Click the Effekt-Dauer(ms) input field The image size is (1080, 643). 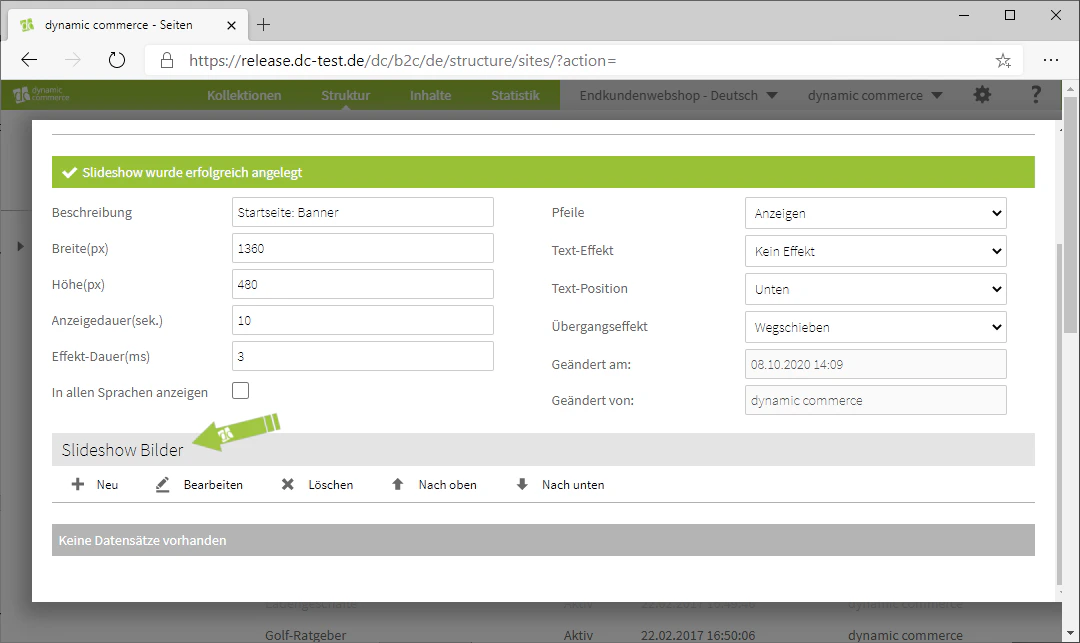point(363,356)
